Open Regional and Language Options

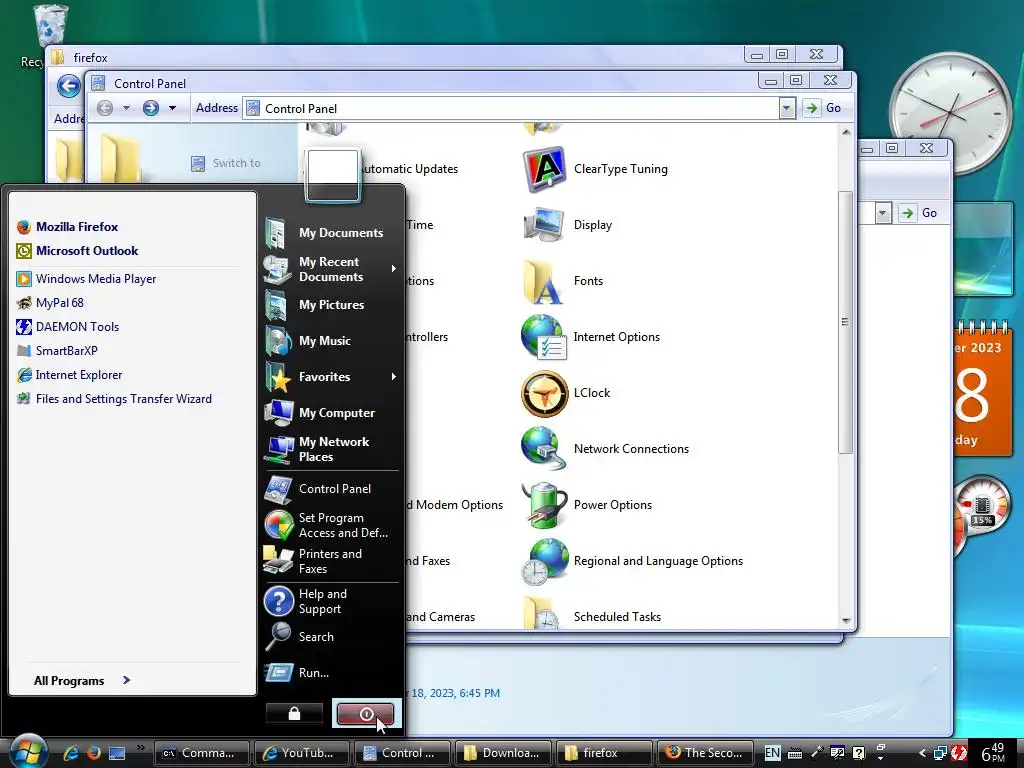633,561
